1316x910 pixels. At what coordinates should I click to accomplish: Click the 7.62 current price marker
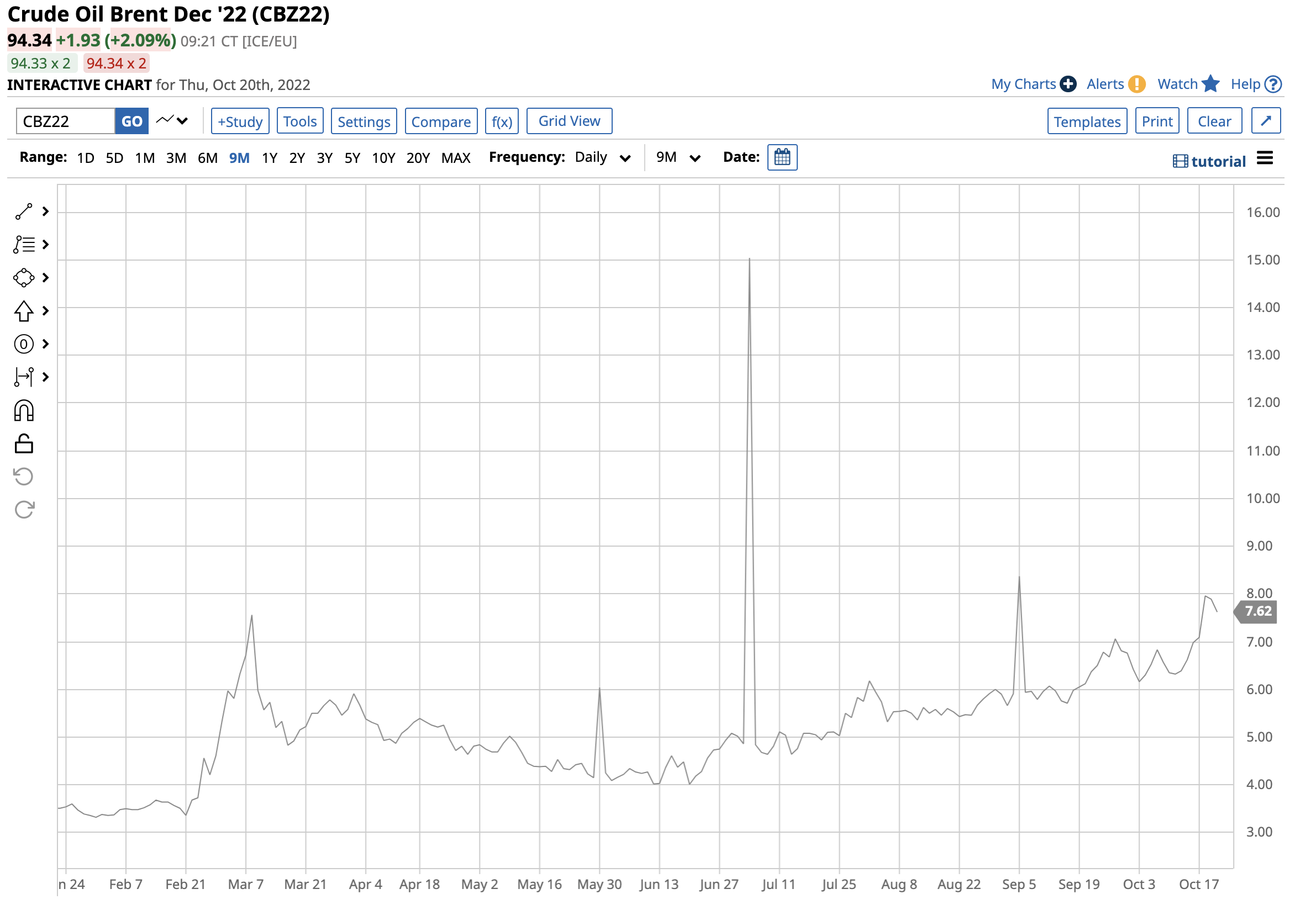click(1257, 611)
